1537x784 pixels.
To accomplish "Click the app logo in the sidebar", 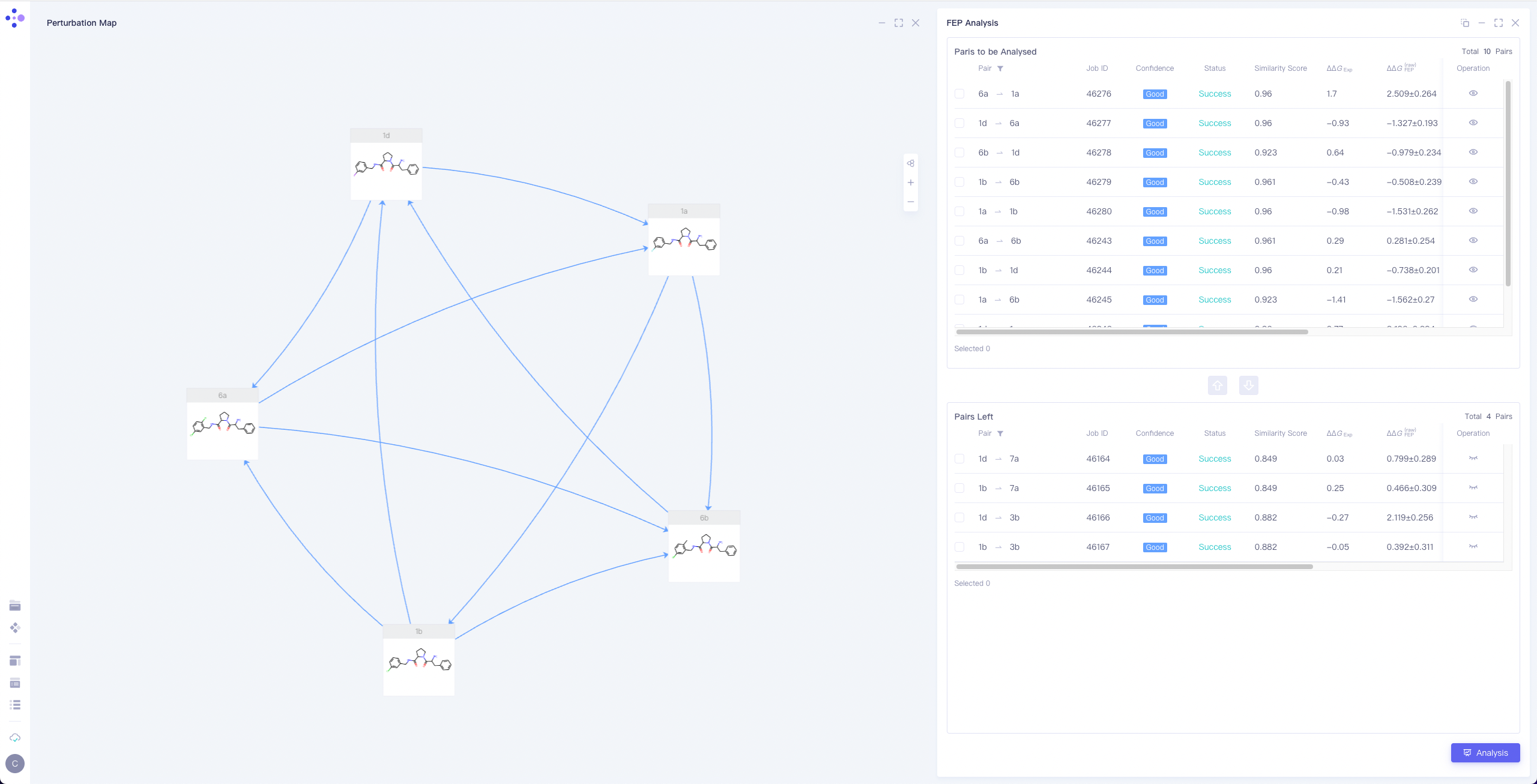I will (15, 18).
